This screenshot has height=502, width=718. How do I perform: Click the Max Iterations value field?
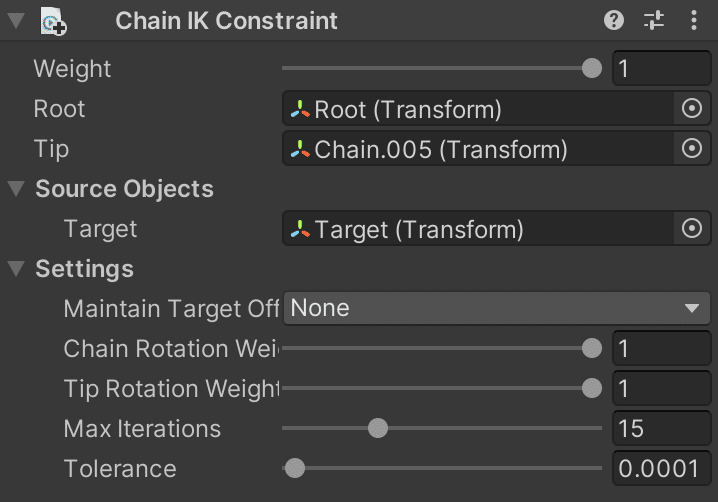point(662,428)
